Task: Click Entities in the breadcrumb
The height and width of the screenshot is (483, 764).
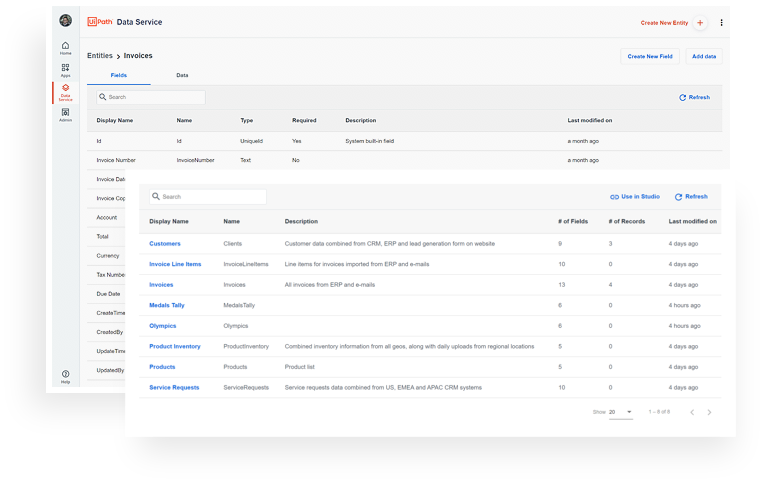Action: [x=100, y=56]
